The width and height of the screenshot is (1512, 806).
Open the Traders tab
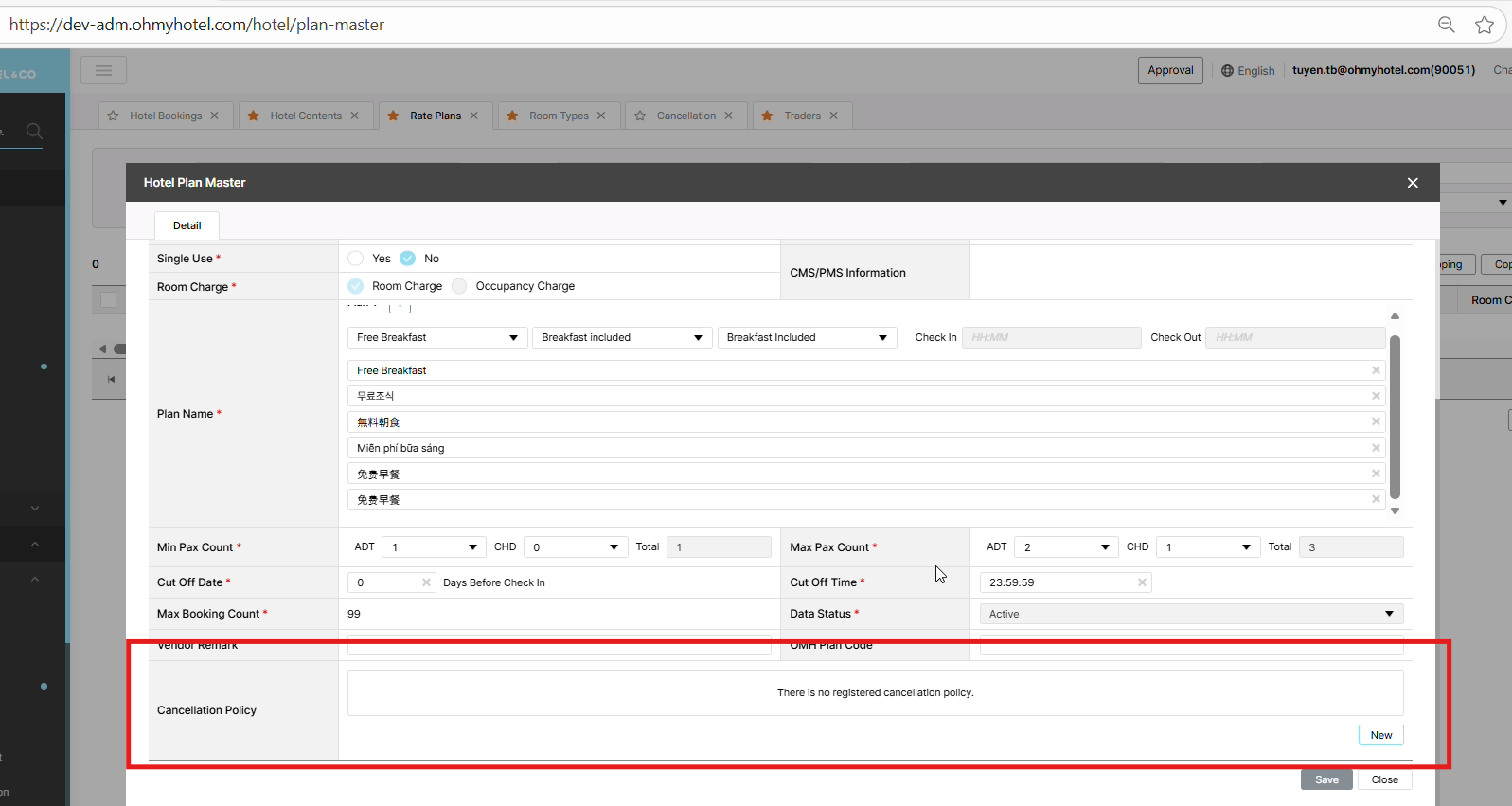click(x=801, y=116)
